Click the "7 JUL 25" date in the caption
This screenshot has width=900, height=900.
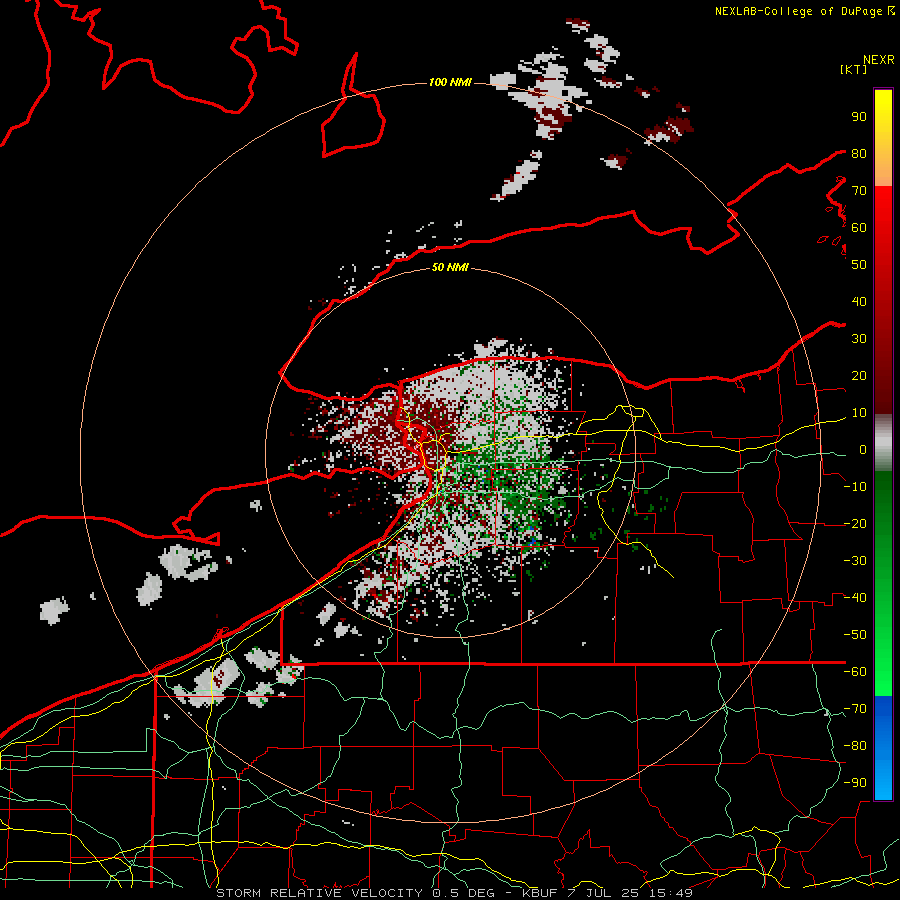[605, 893]
